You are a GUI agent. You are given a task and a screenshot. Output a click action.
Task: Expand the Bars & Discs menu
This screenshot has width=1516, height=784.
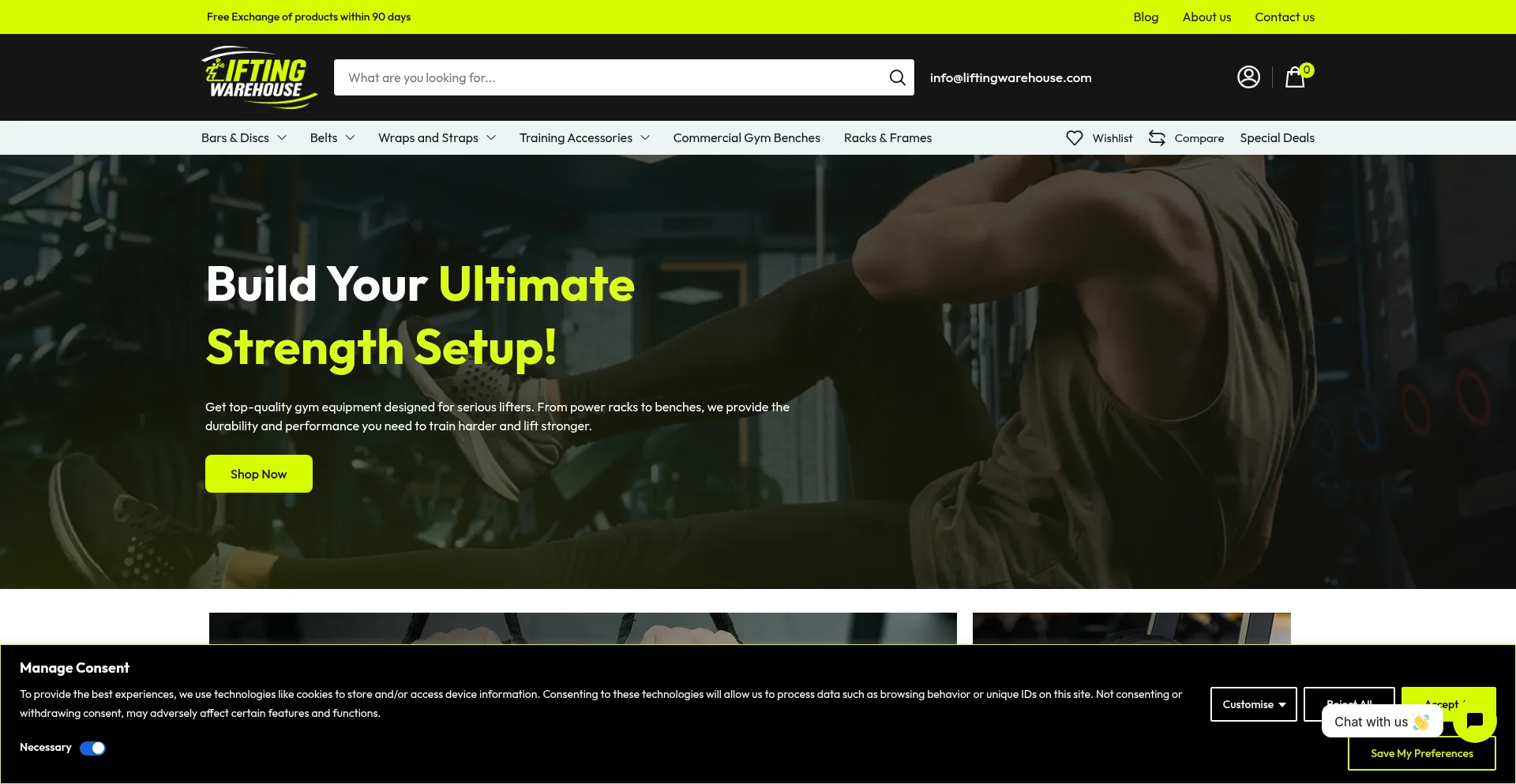(243, 138)
